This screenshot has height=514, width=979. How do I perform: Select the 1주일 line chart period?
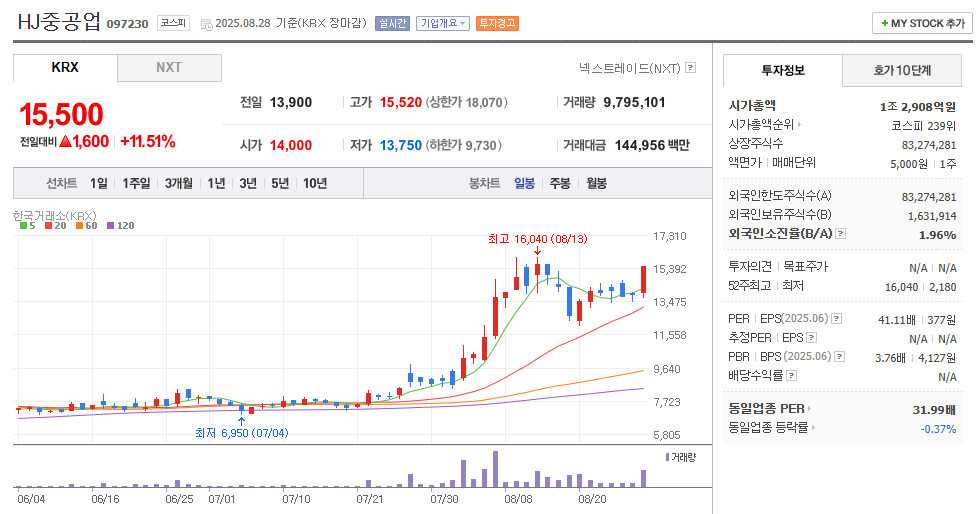(136, 183)
